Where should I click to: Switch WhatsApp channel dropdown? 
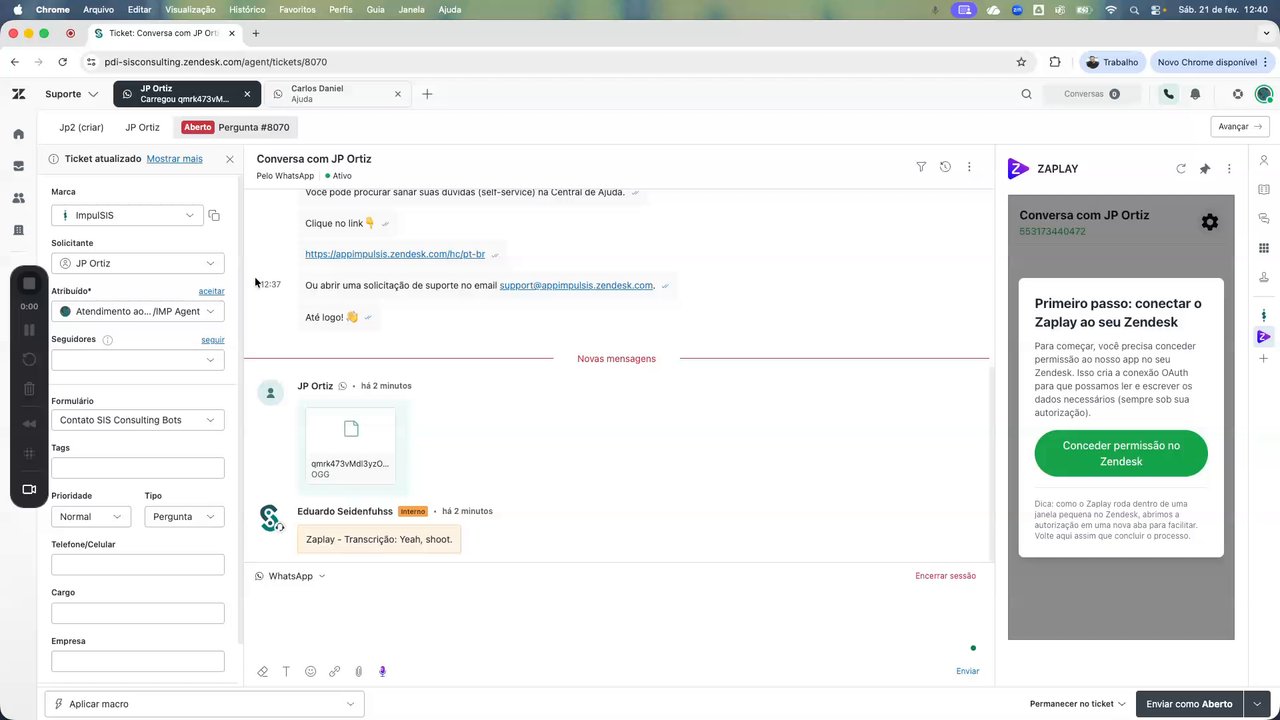pyautogui.click(x=290, y=576)
